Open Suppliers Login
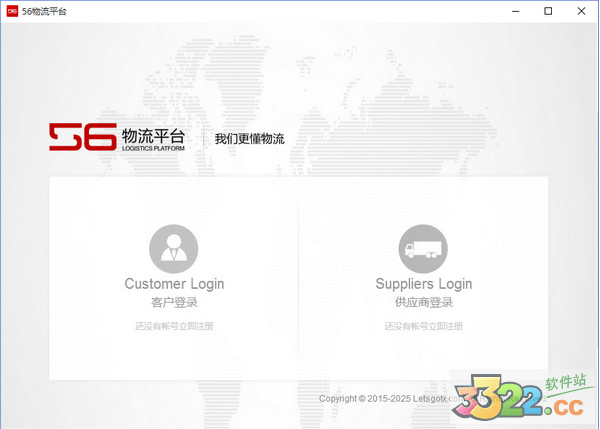 pos(424,284)
